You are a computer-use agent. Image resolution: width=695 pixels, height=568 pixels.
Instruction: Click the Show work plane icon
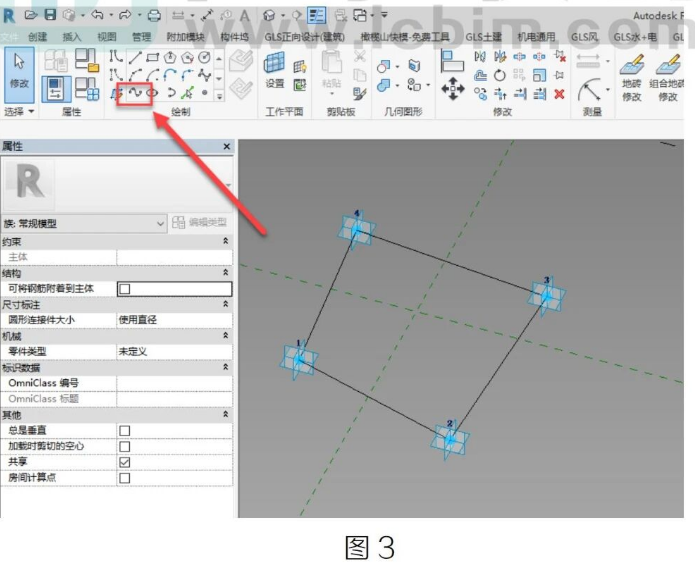[300, 67]
